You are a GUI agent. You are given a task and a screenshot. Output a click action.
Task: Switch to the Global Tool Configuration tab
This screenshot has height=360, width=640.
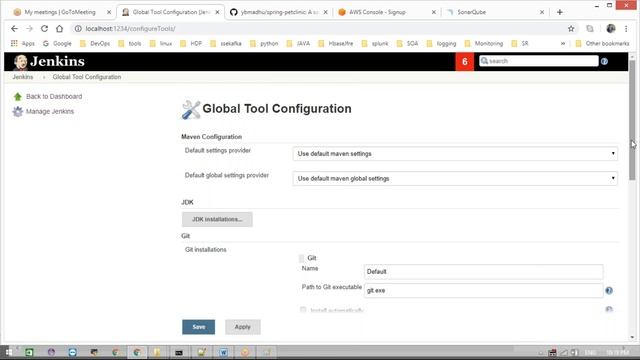coord(170,12)
